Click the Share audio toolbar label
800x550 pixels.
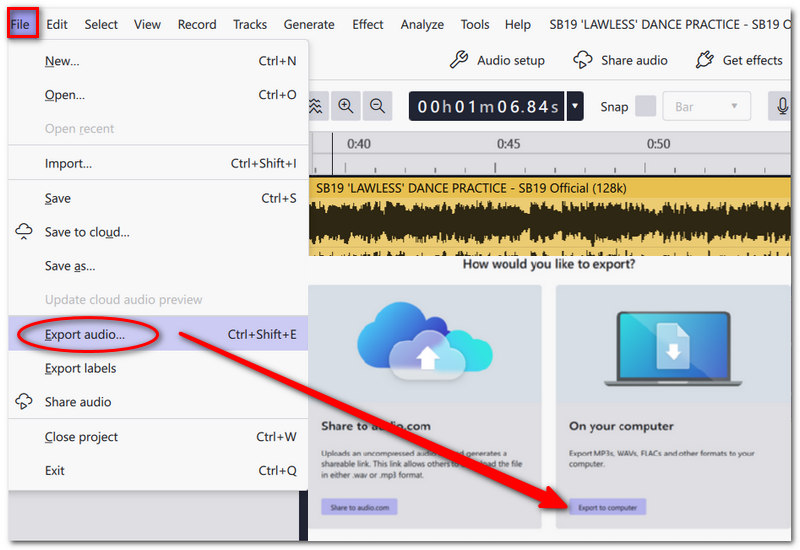(634, 60)
